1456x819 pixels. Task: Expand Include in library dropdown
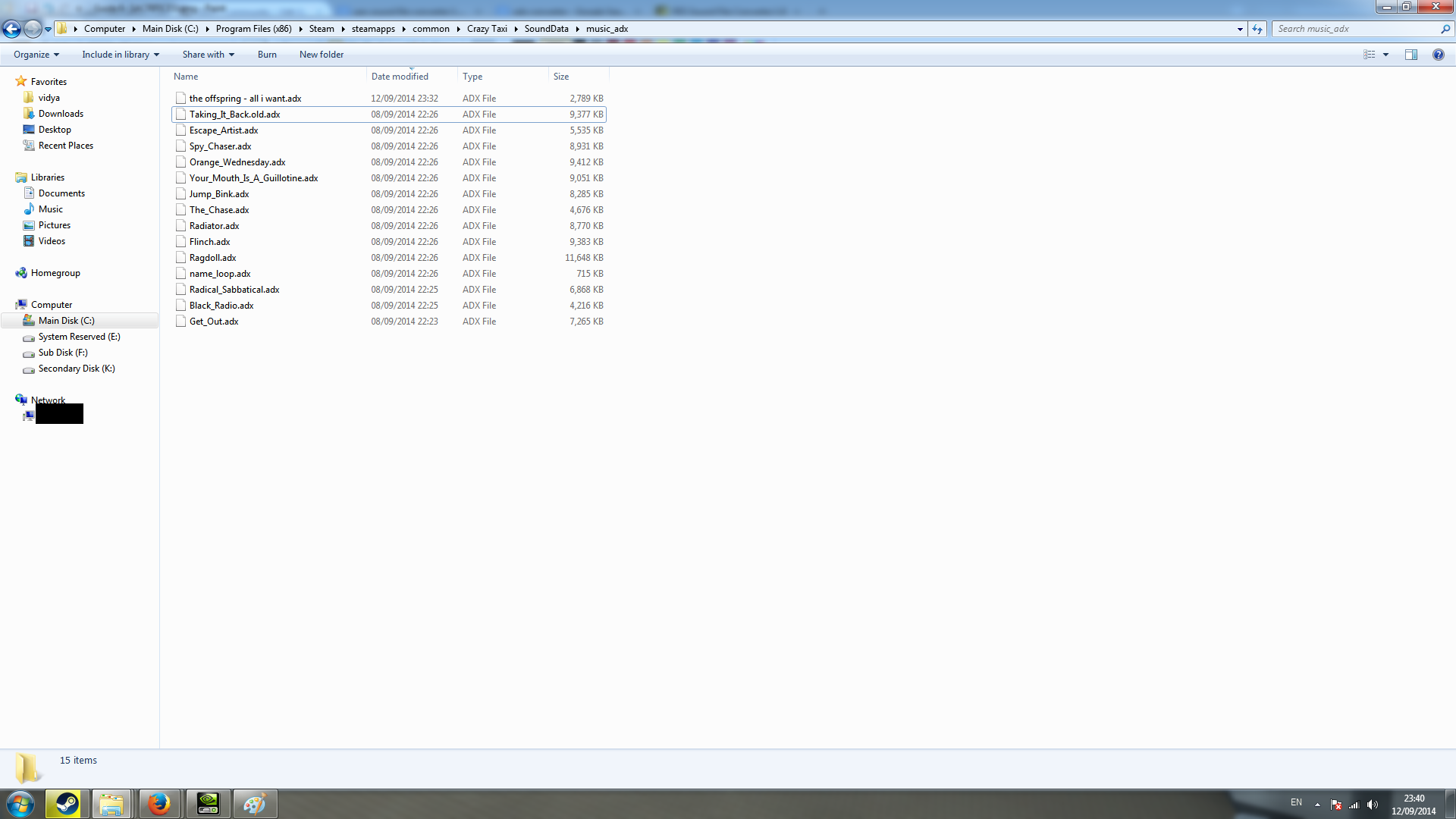[121, 55]
